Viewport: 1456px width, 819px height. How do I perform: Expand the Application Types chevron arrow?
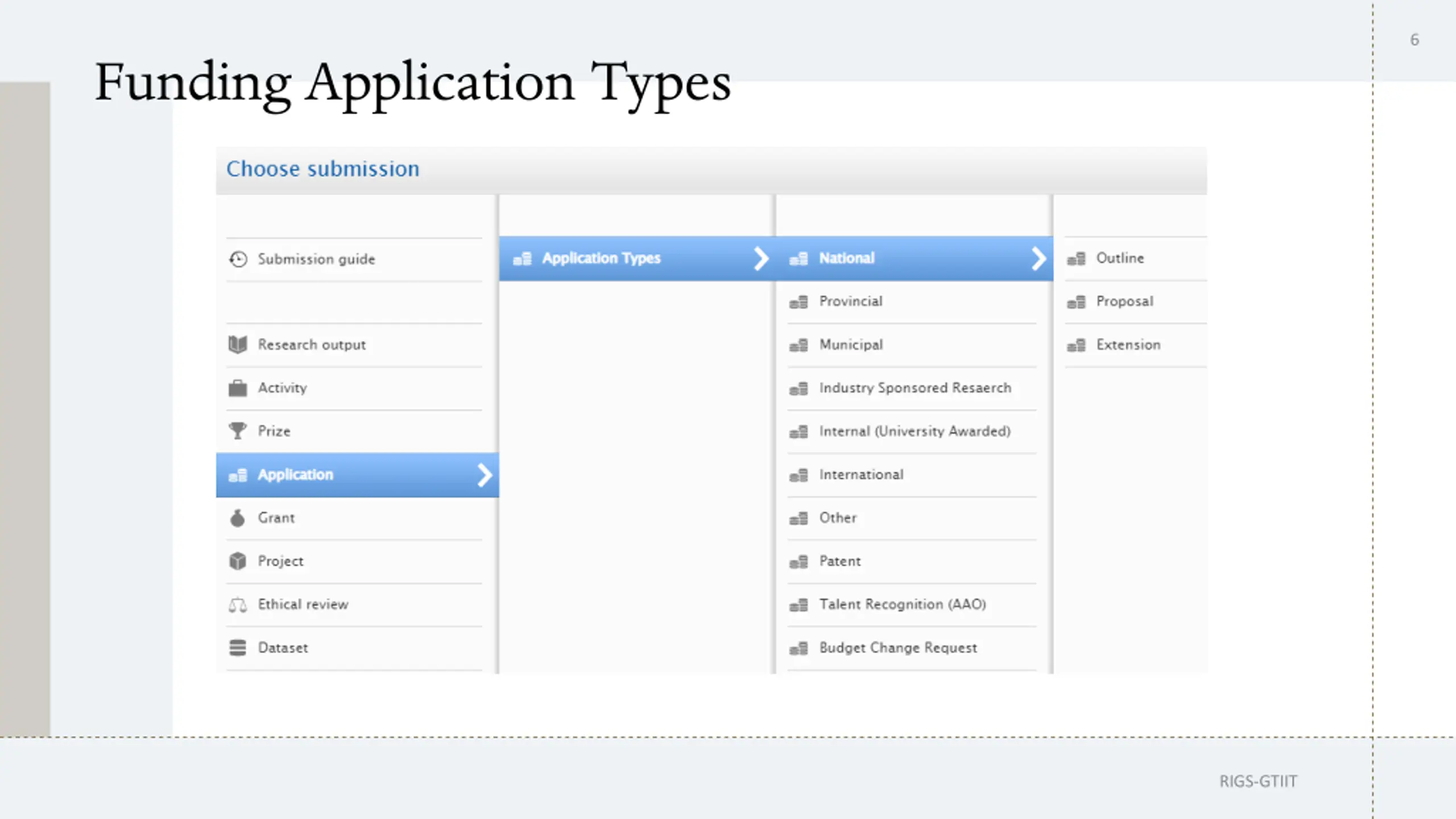click(761, 259)
